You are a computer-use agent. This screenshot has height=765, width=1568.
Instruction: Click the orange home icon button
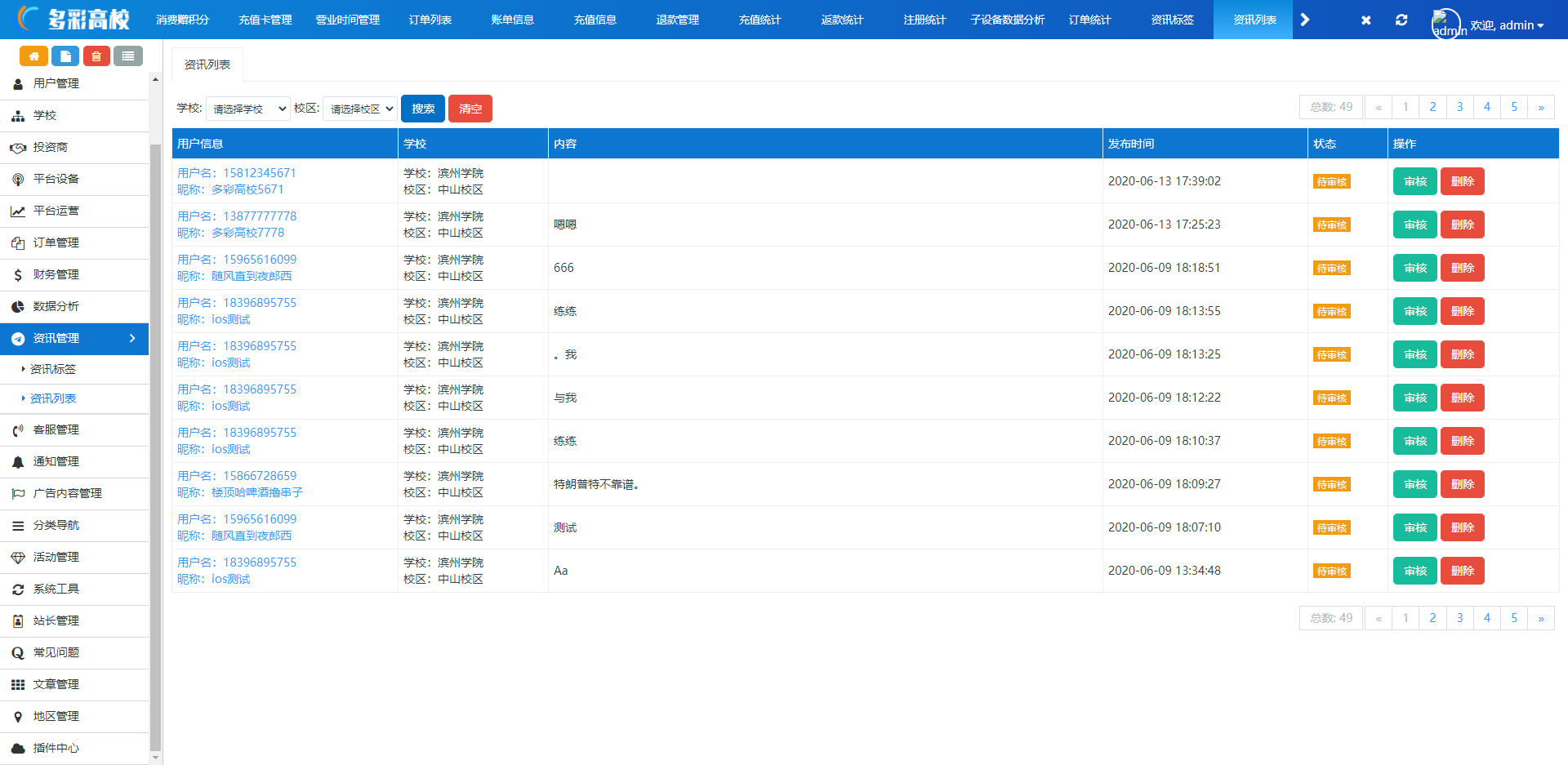click(33, 56)
